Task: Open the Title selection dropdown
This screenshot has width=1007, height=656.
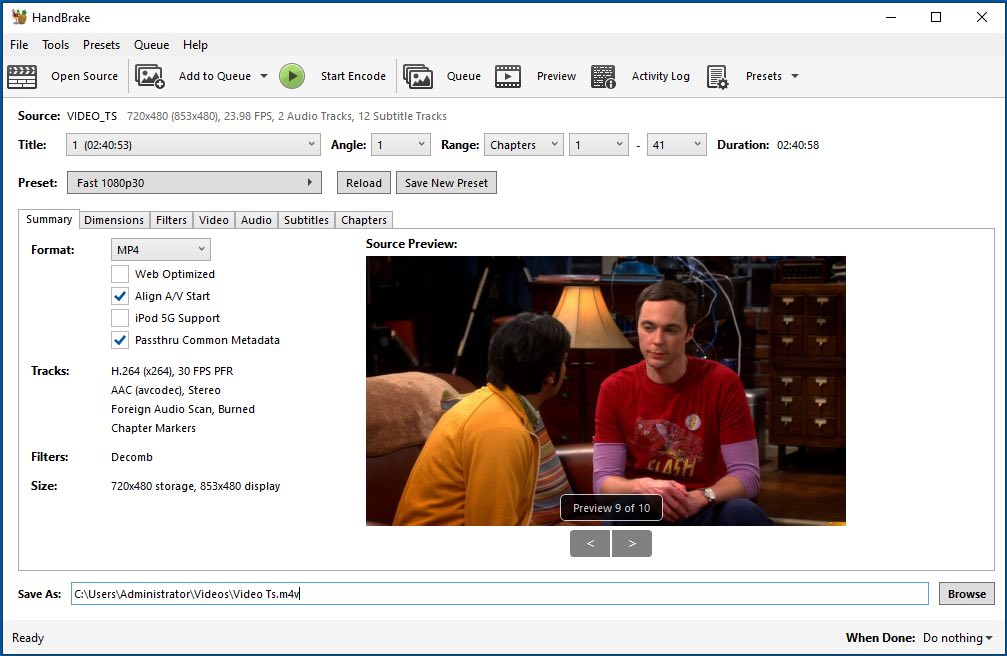Action: tap(194, 145)
